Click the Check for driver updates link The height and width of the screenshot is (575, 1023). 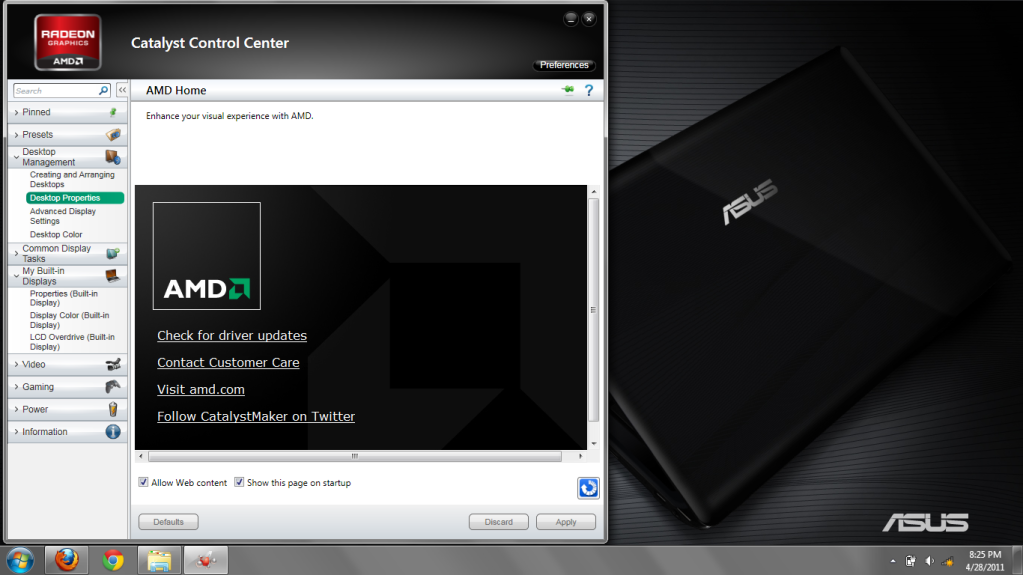(232, 336)
